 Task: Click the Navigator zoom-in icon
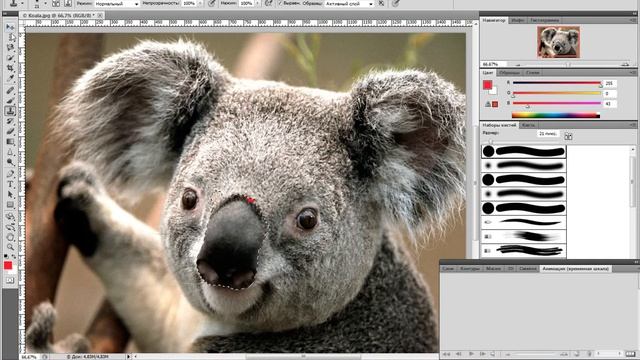coord(625,64)
